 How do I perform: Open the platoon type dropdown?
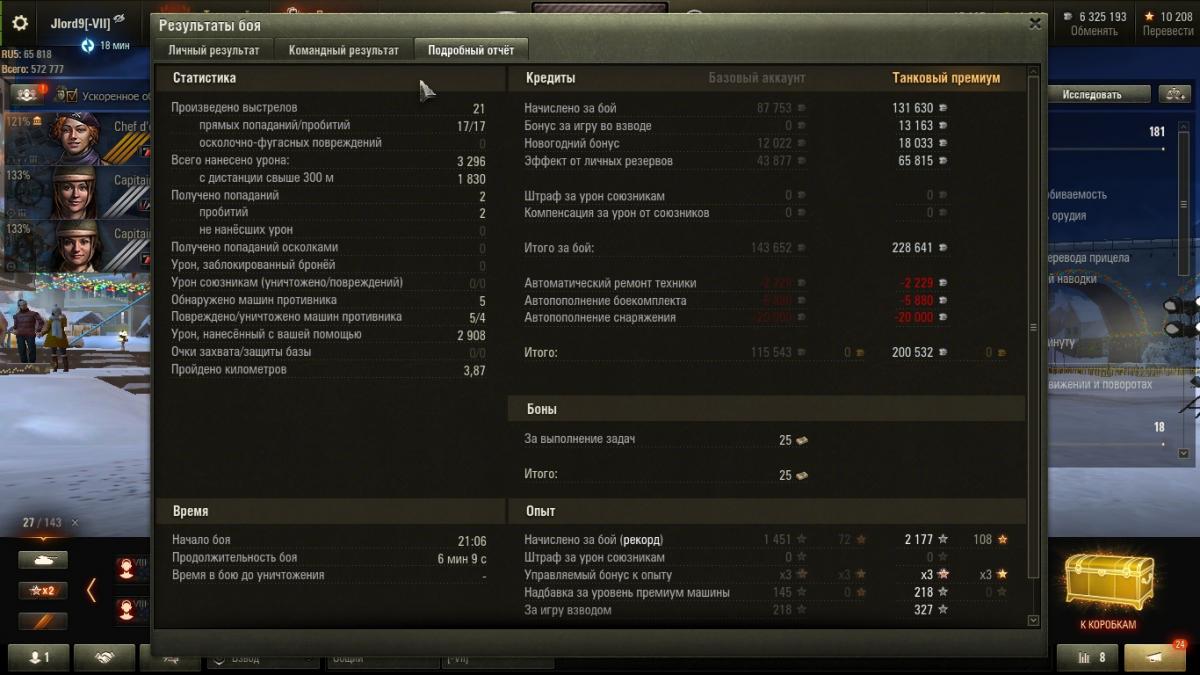coord(263,659)
